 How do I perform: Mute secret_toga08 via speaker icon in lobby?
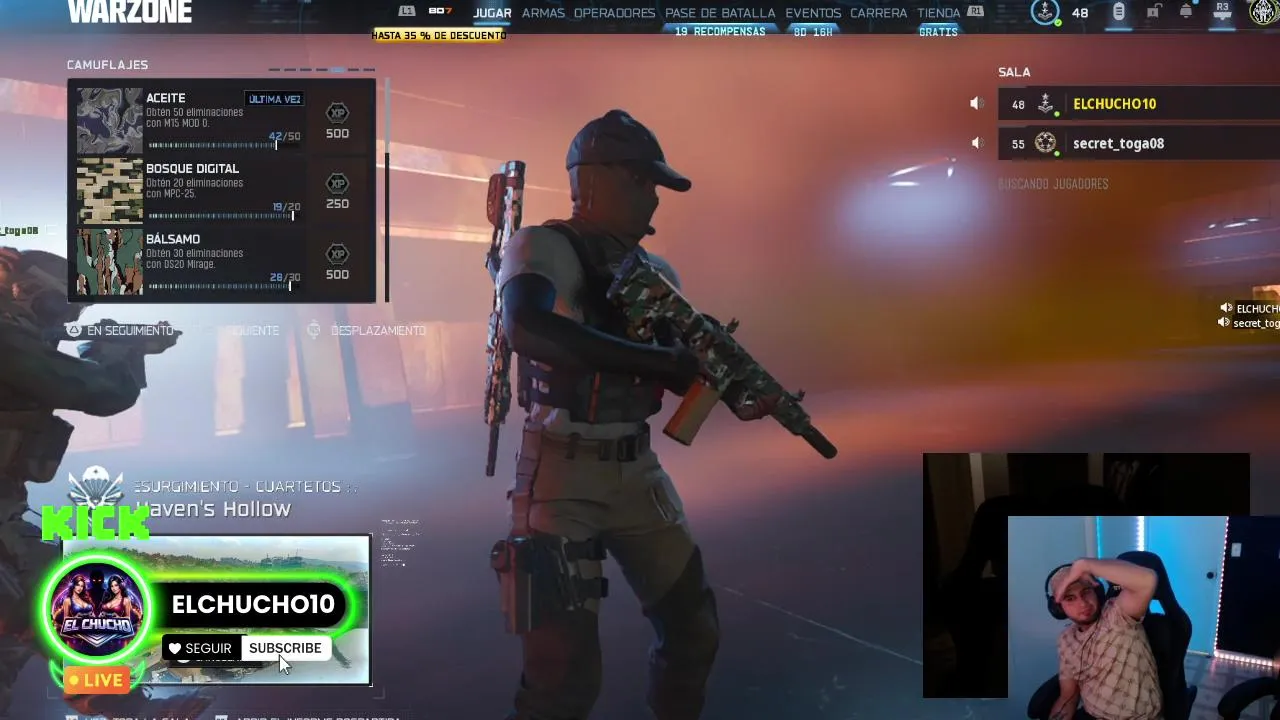[x=977, y=143]
